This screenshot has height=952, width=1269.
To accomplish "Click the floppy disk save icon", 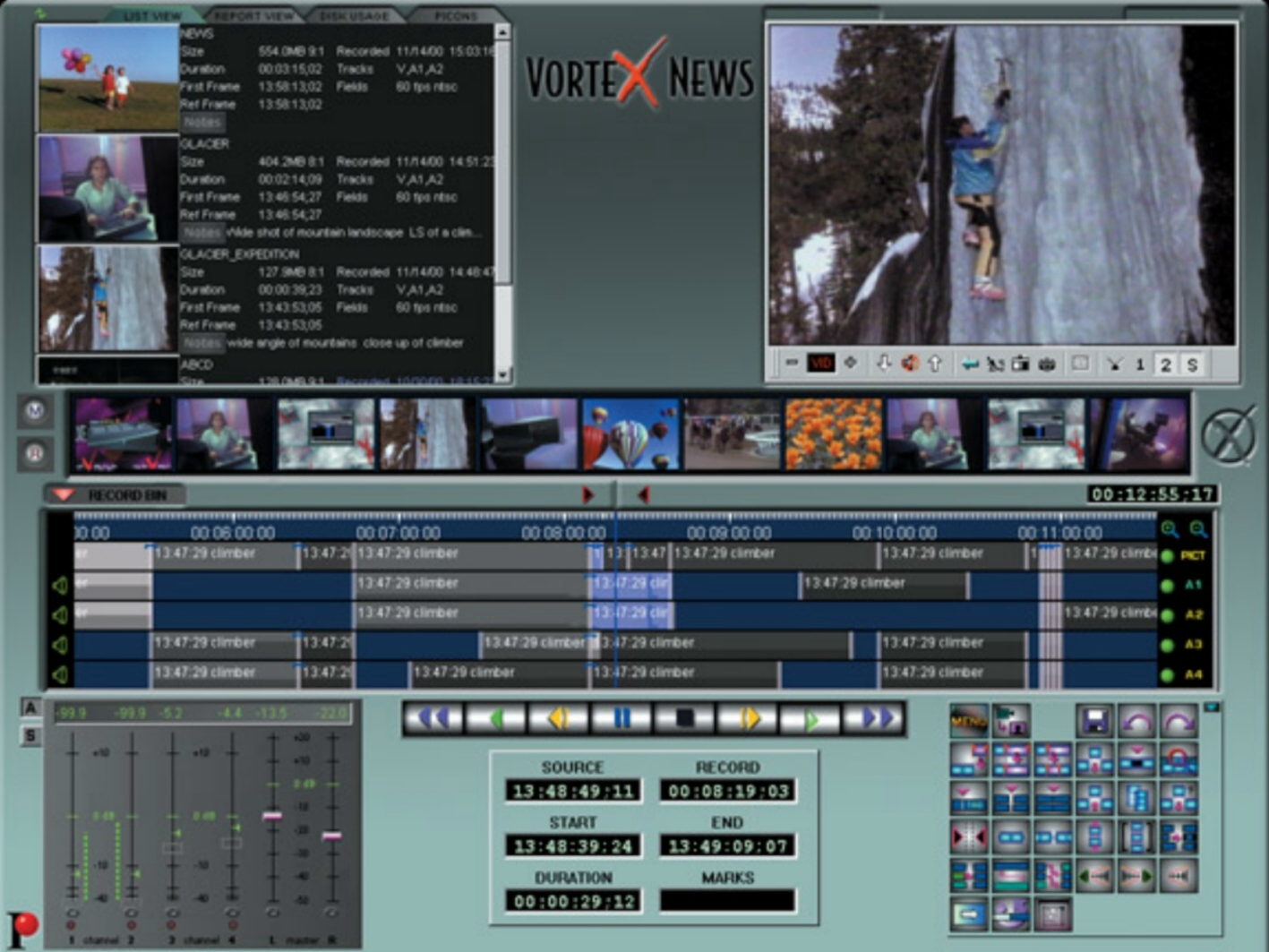I will 1094,721.
